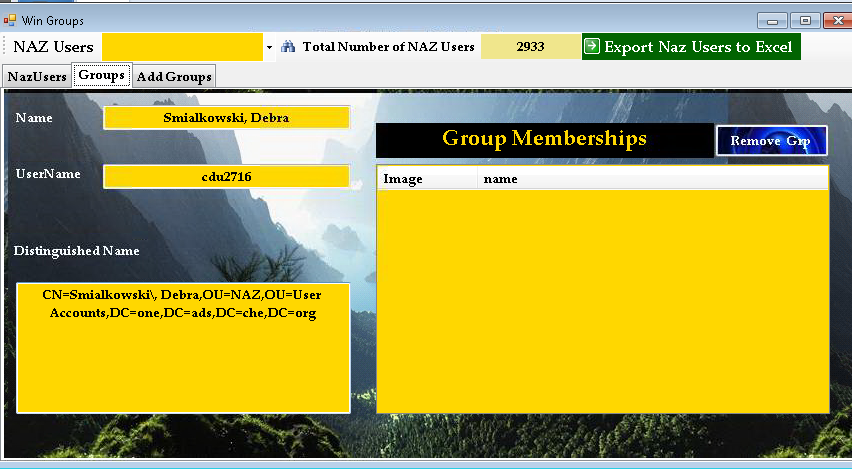
Task: Click the Distinguished Name label
Action: coord(77,251)
